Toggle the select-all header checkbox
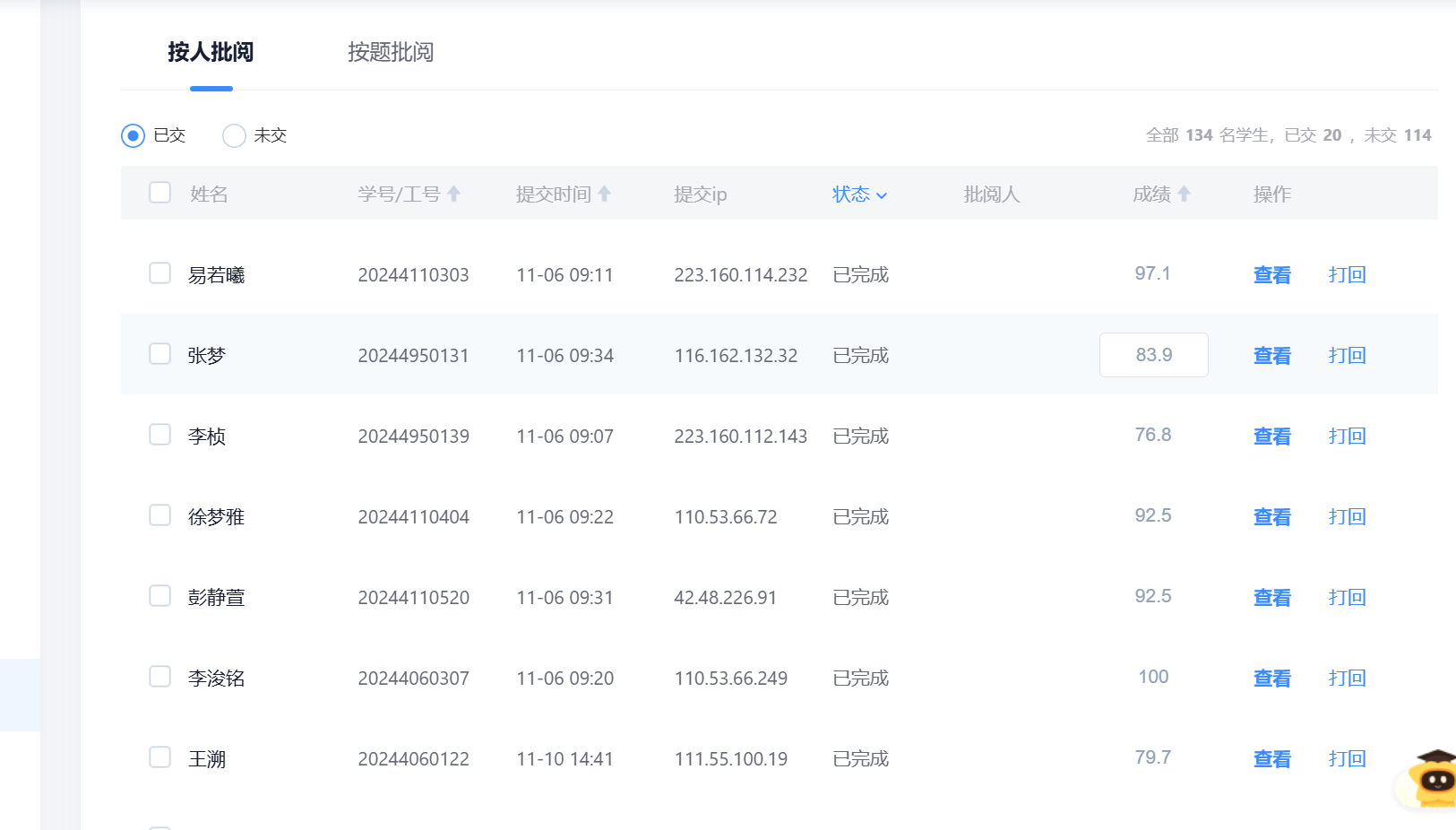 tap(160, 193)
